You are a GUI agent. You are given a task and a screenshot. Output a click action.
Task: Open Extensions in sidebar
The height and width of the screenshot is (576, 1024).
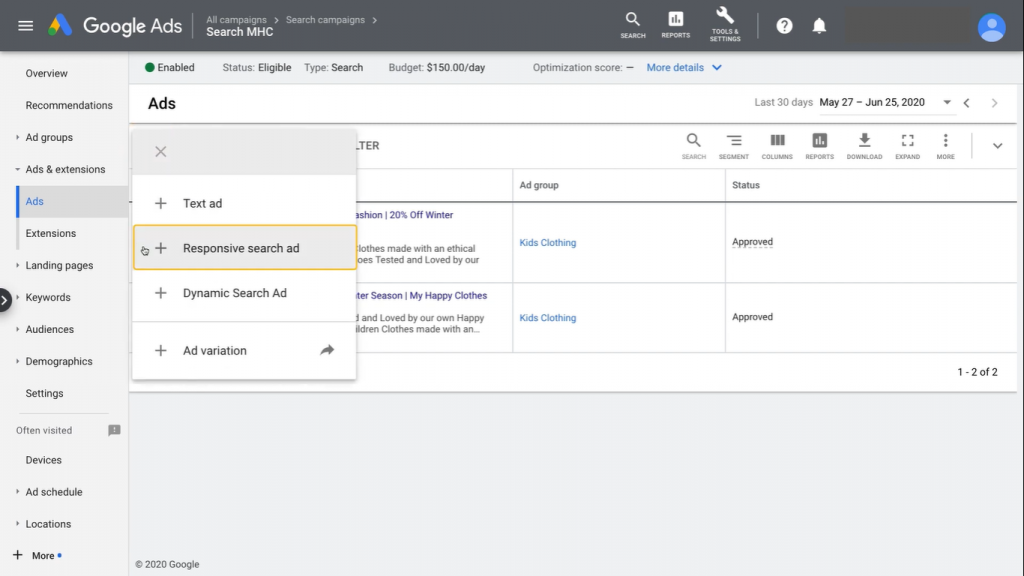coord(50,233)
